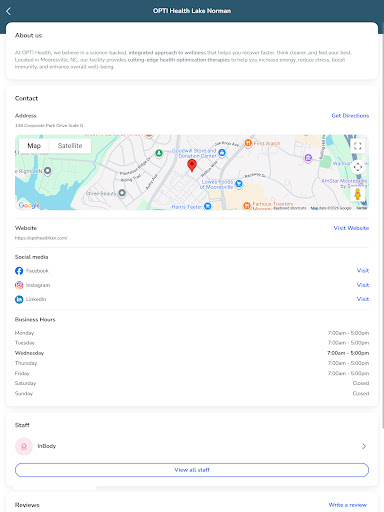Open Lowes Foods map marker
The image size is (384, 512).
[239, 184]
